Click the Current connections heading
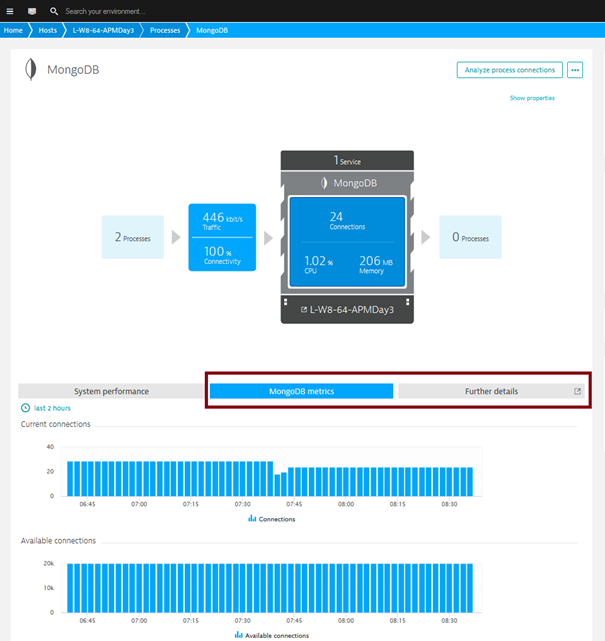This screenshot has height=641, width=605. click(56, 424)
